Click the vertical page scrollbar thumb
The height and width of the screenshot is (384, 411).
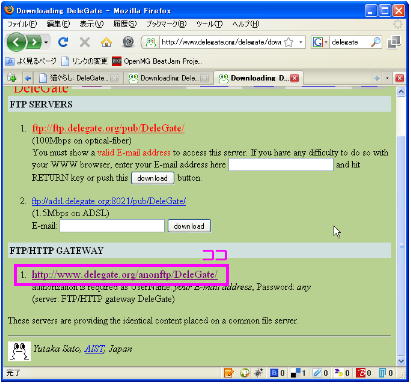coord(401,246)
